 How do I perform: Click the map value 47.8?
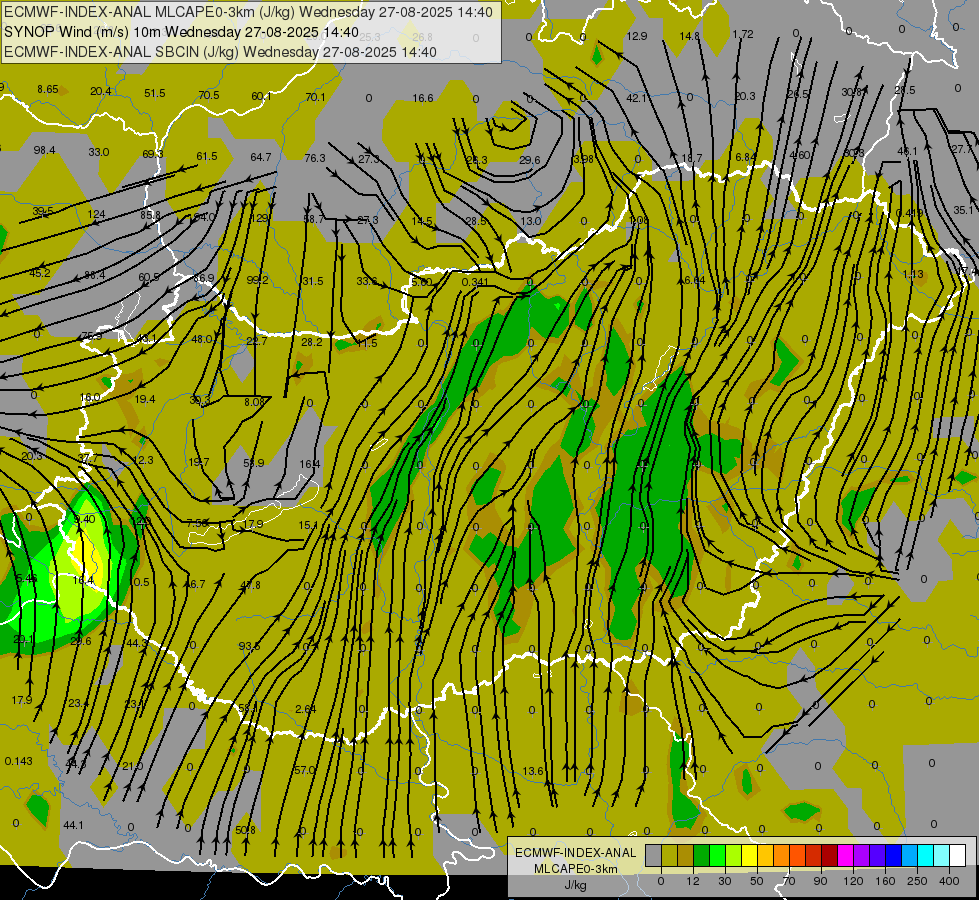(250, 585)
